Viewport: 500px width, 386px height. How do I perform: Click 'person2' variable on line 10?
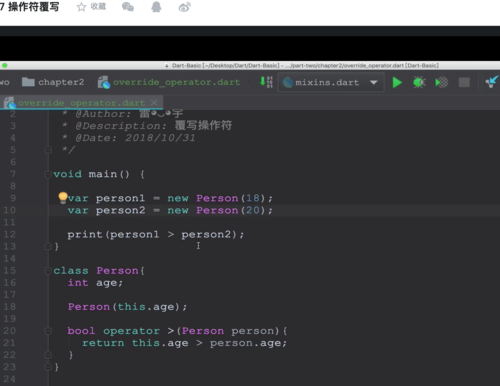tap(120, 210)
